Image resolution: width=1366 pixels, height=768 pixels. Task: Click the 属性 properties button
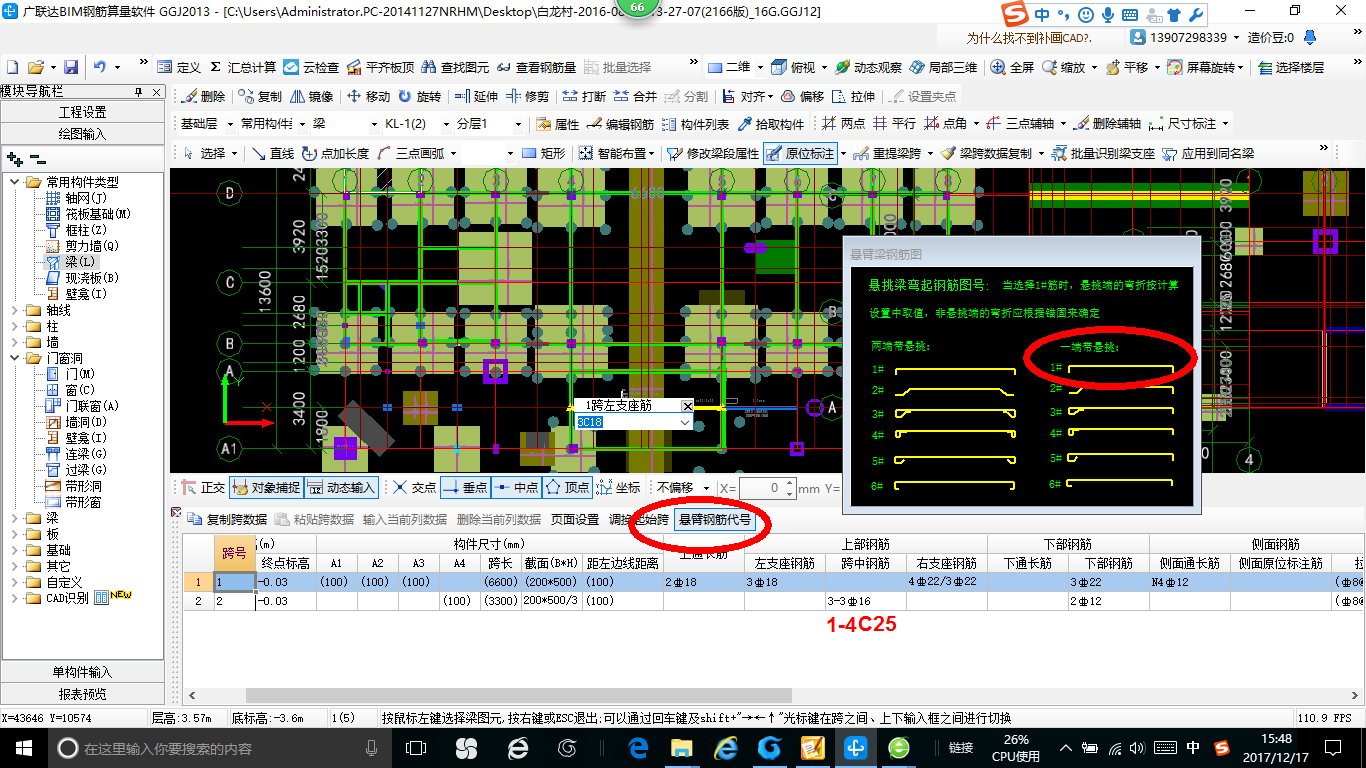[558, 124]
